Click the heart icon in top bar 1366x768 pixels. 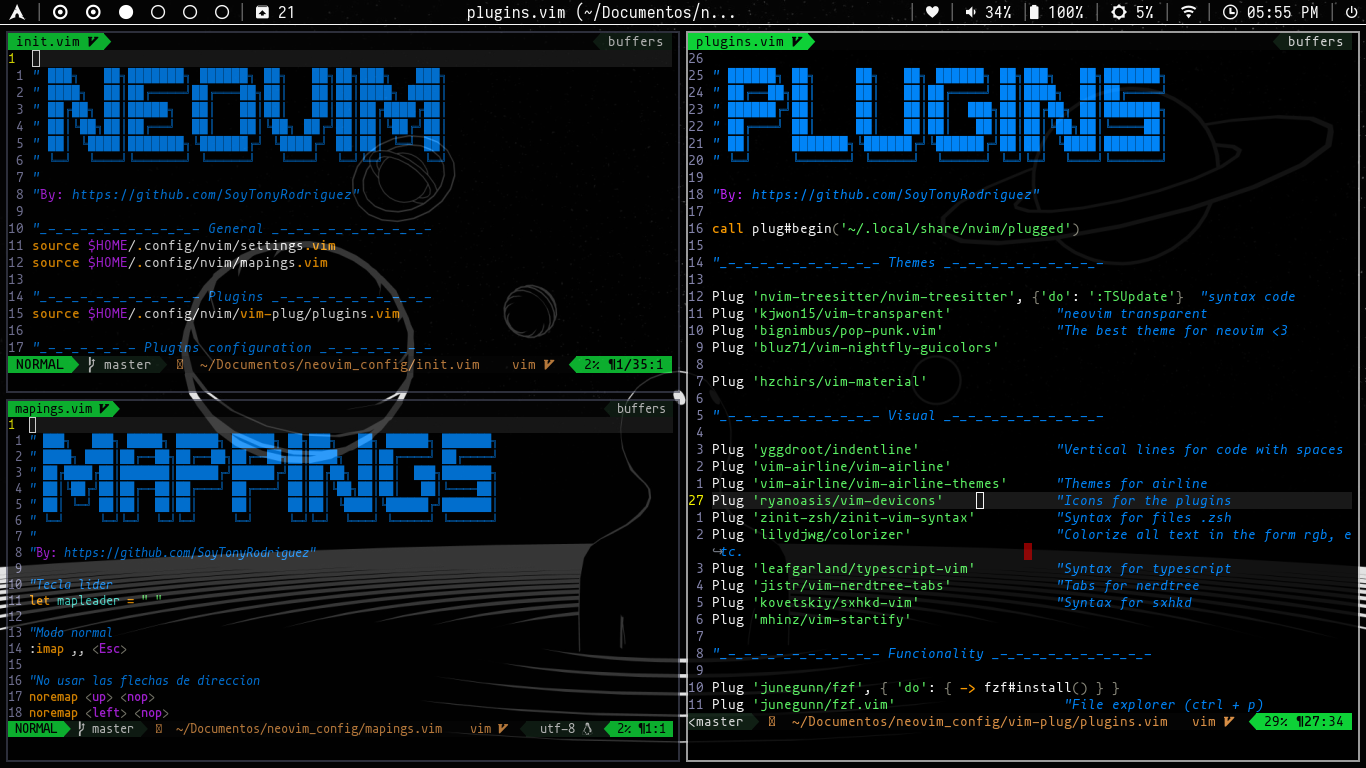[932, 12]
